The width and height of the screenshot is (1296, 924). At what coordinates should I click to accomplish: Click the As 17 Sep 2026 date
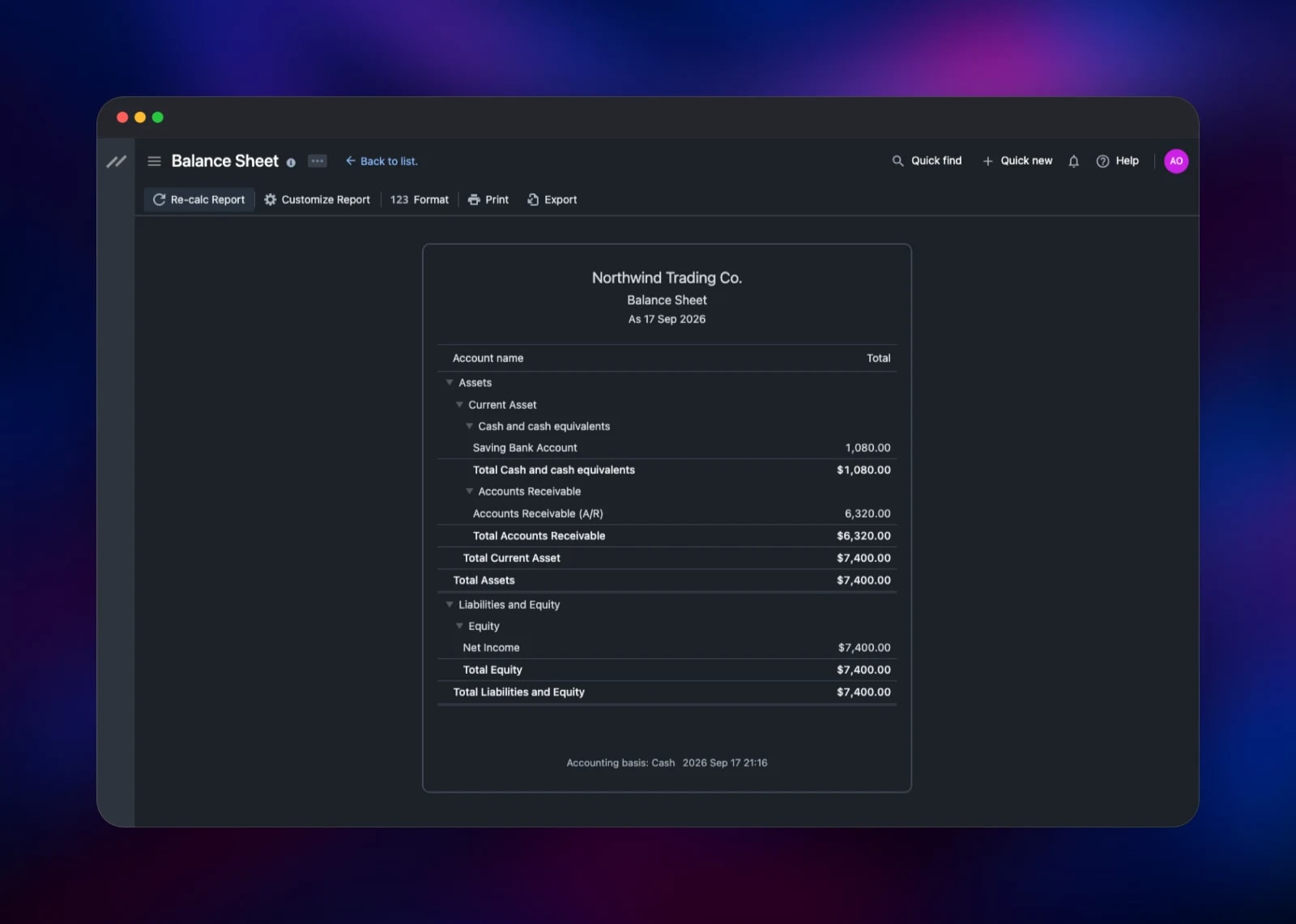[667, 319]
